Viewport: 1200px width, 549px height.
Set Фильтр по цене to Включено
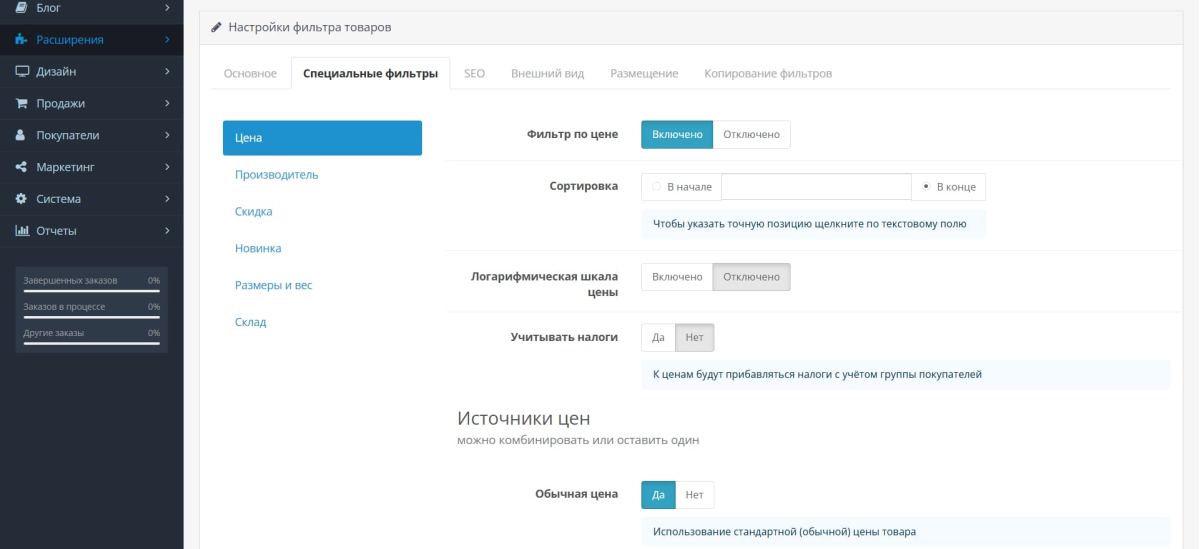[x=677, y=135]
